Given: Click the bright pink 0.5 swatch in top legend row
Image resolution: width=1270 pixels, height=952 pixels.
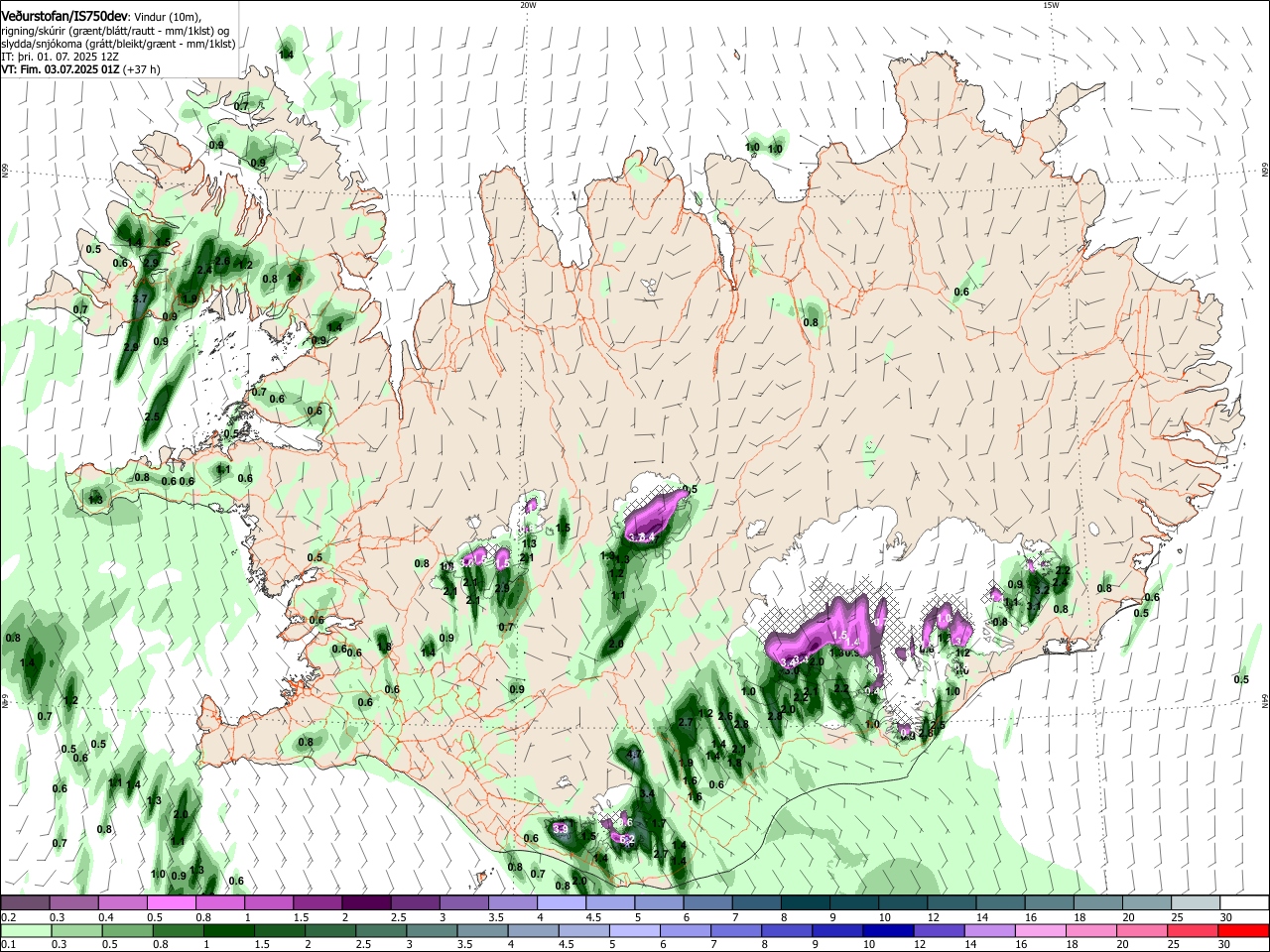Looking at the screenshot, I should [172, 903].
